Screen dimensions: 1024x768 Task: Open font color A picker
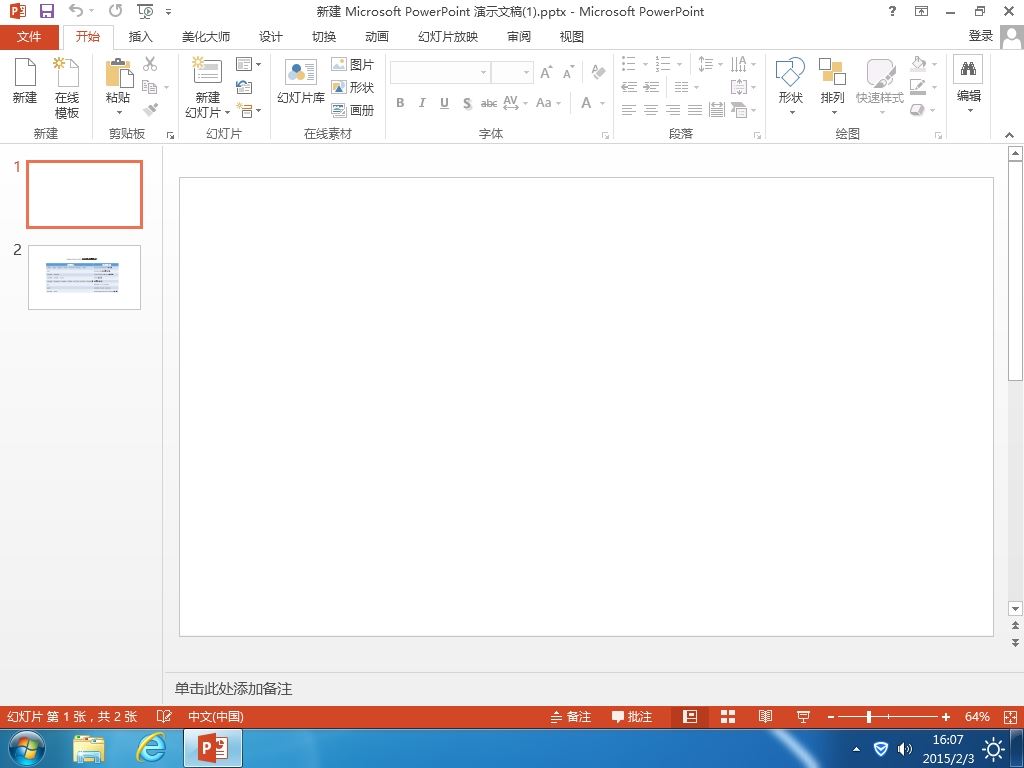pos(586,103)
